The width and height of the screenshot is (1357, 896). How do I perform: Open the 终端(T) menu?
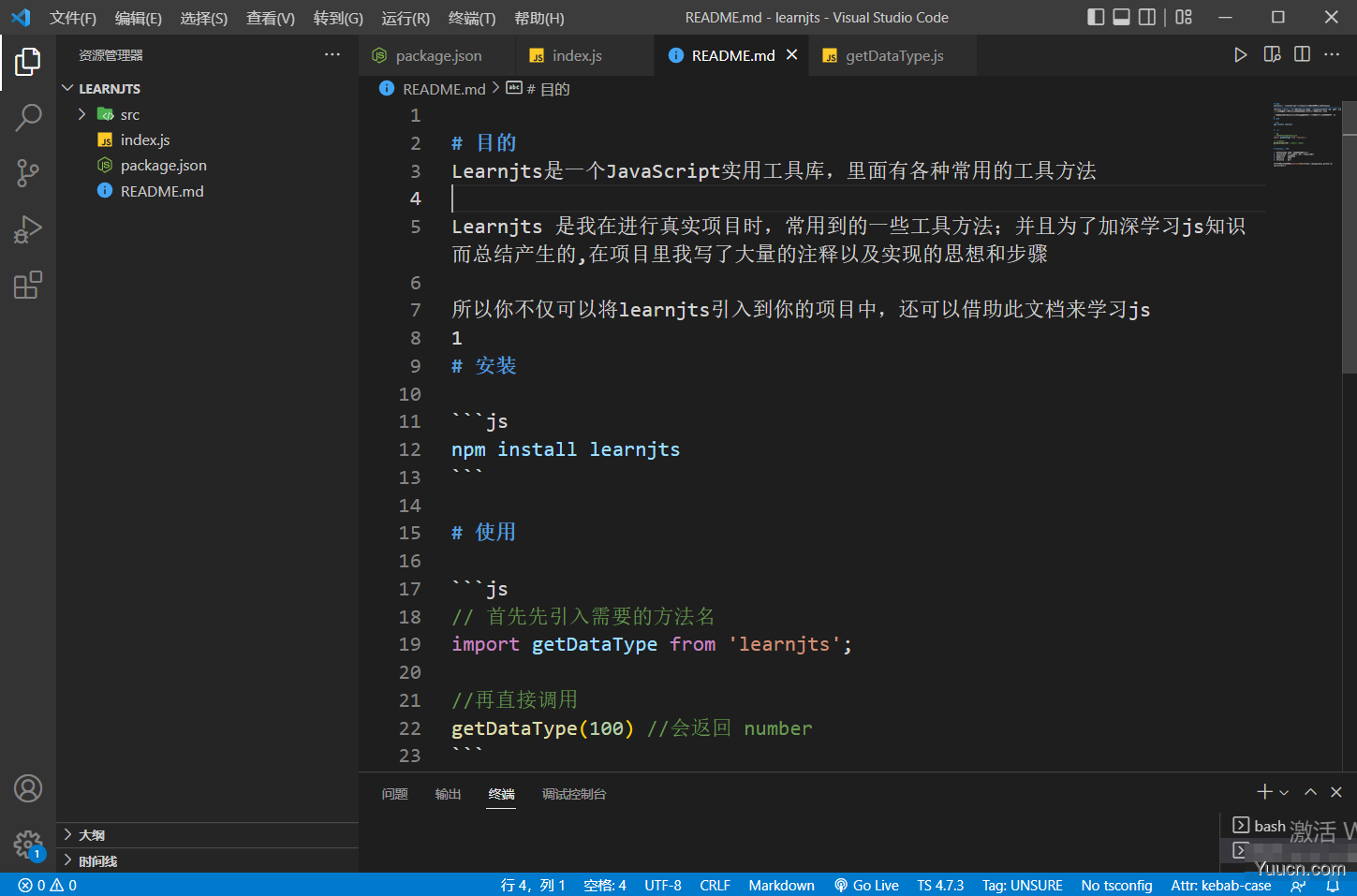(472, 18)
